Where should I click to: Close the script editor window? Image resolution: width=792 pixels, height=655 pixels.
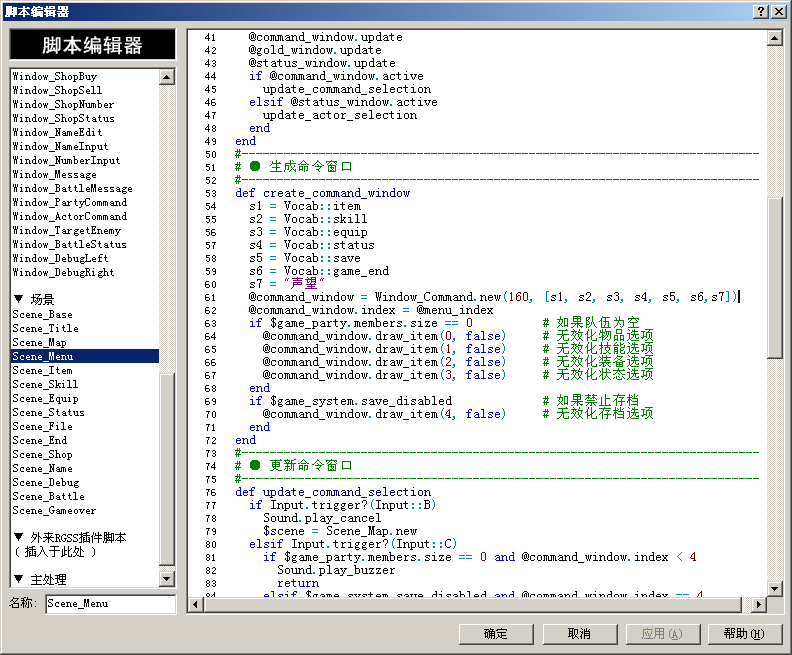click(x=778, y=12)
